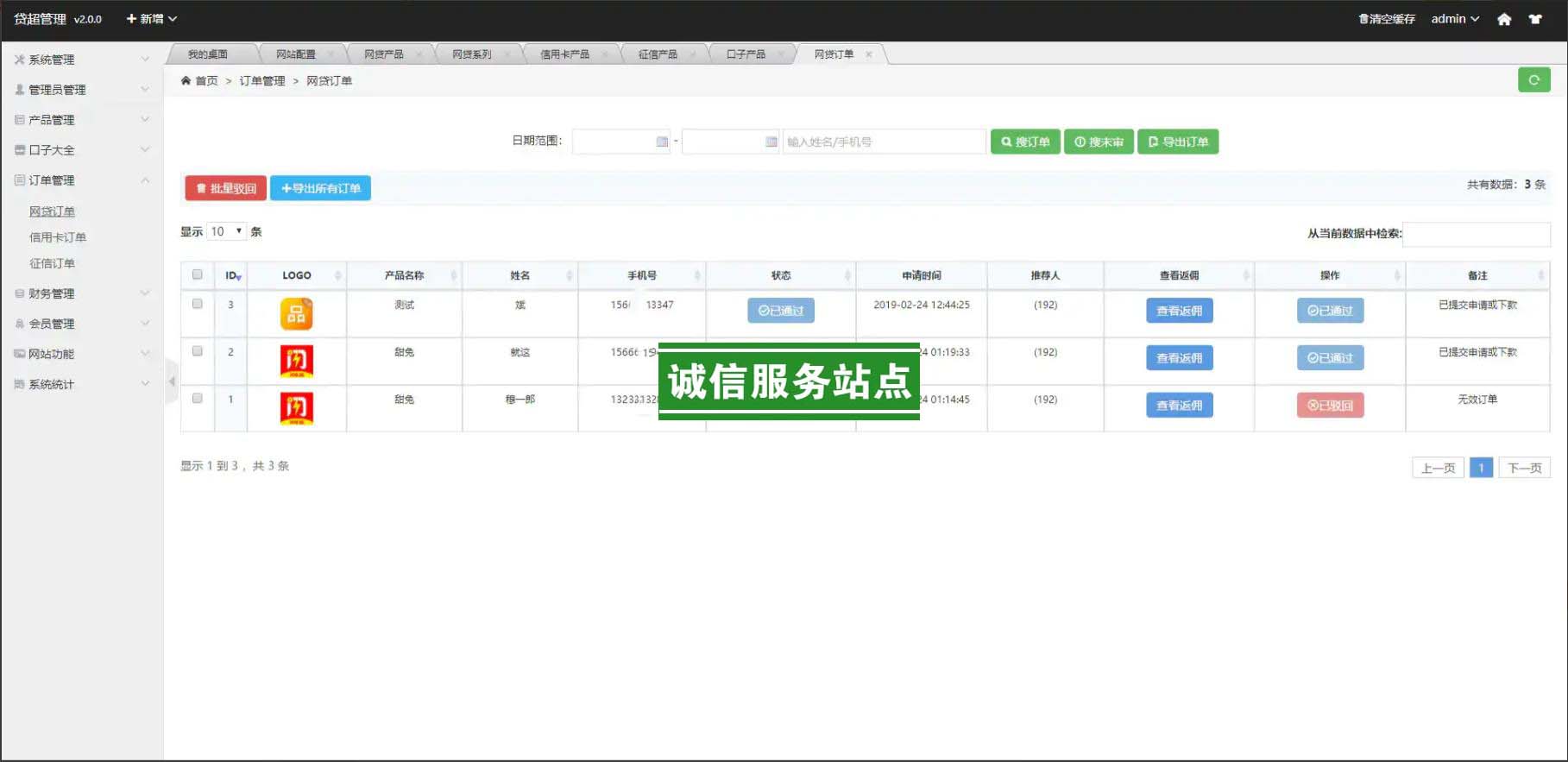Check the checkbox for order ID 3

(x=198, y=304)
